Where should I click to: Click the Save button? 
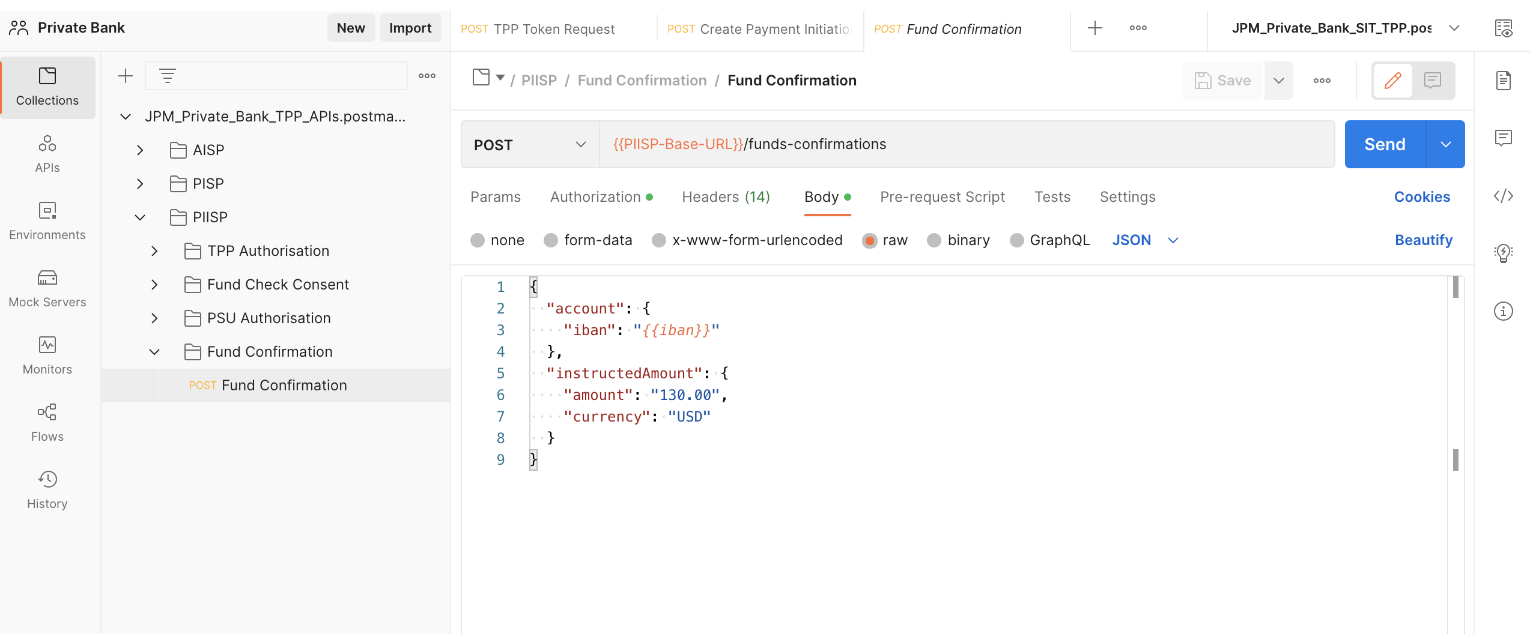(x=1223, y=81)
